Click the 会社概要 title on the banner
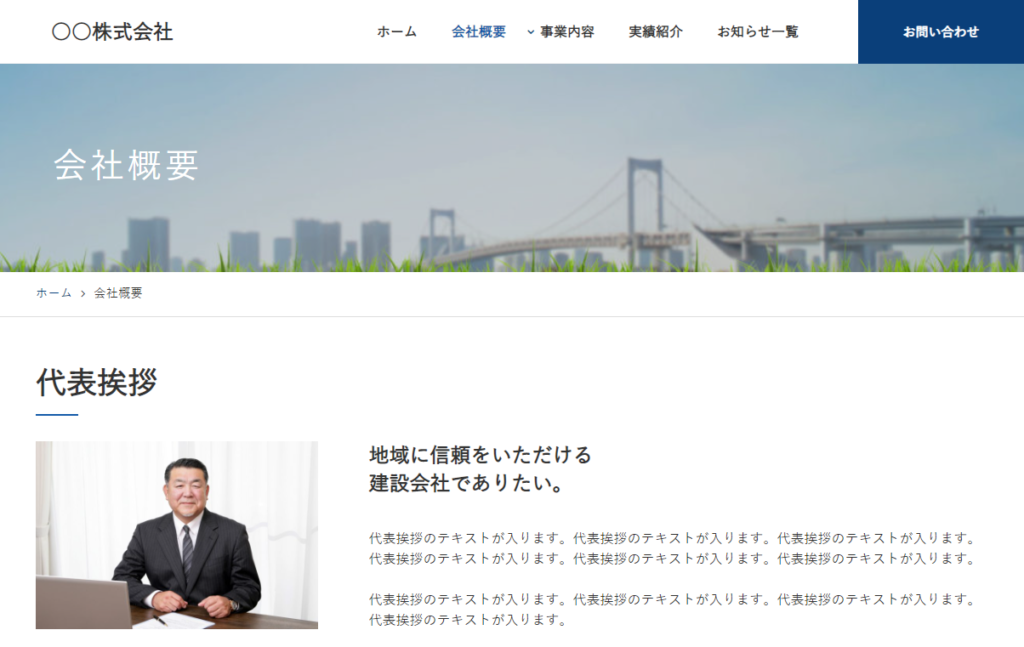The width and height of the screenshot is (1024, 647). (x=126, y=165)
